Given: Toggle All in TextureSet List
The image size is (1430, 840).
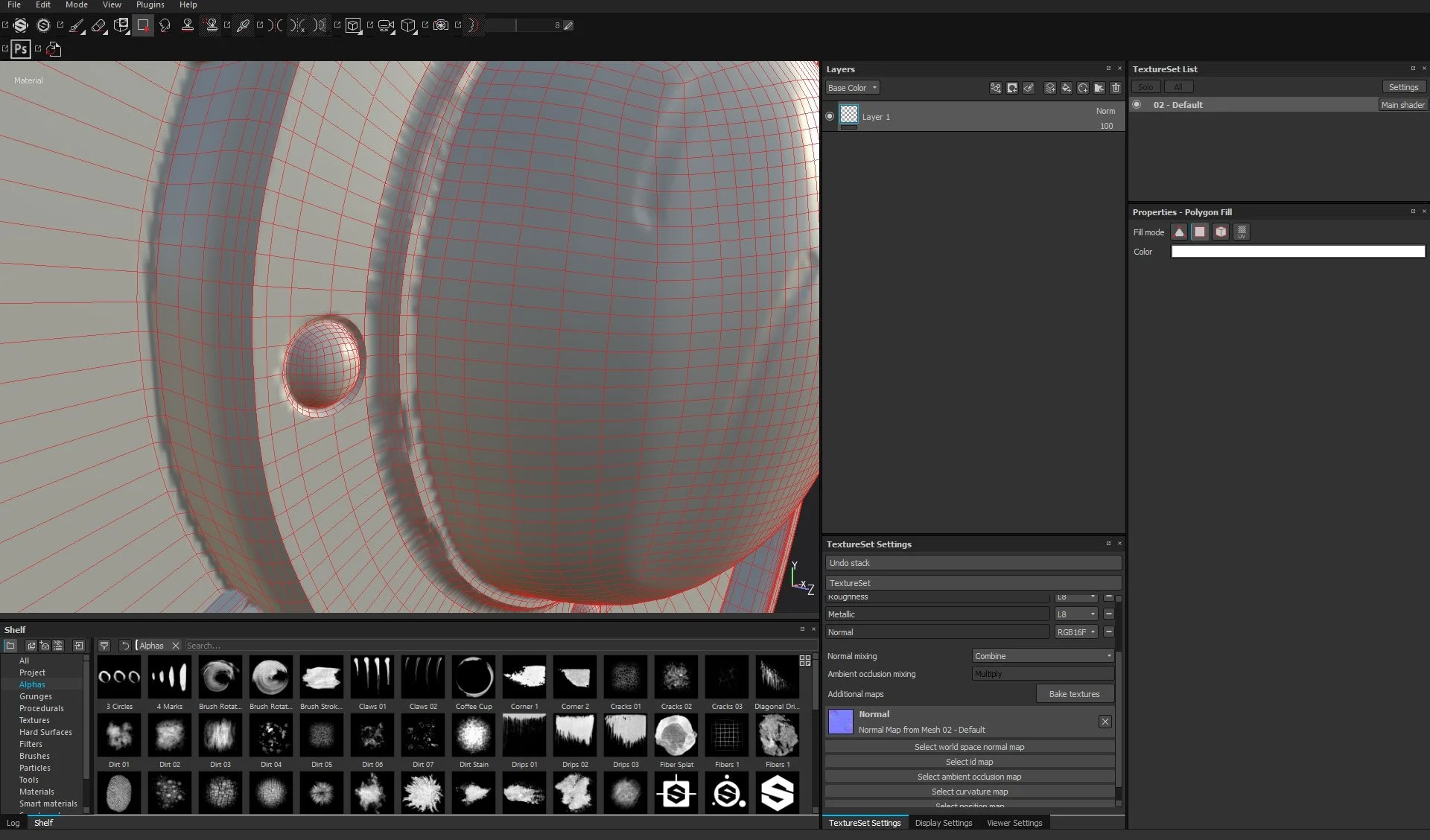Looking at the screenshot, I should tap(1178, 87).
